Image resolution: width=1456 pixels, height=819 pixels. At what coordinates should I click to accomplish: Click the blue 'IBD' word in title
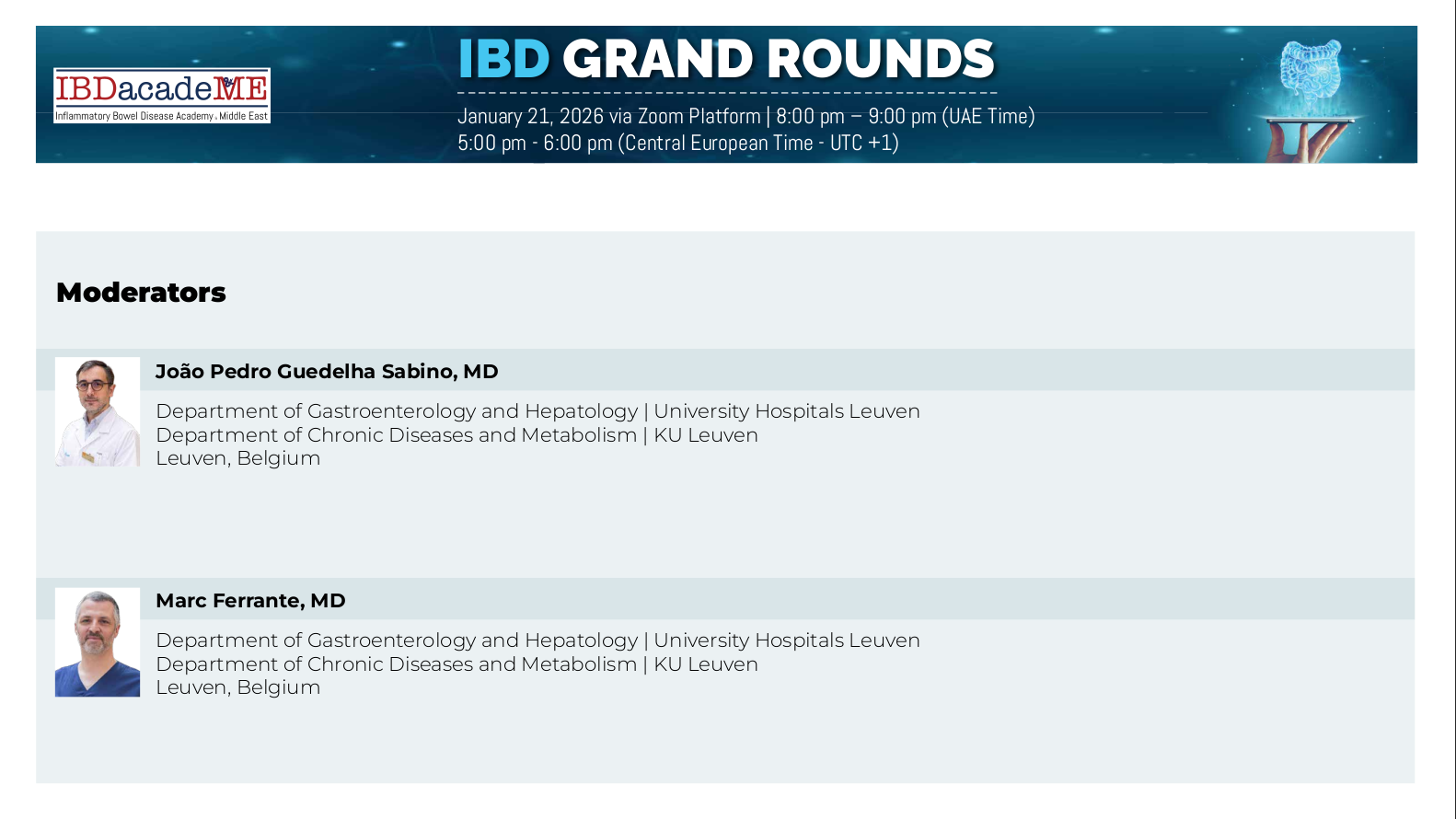tap(503, 60)
